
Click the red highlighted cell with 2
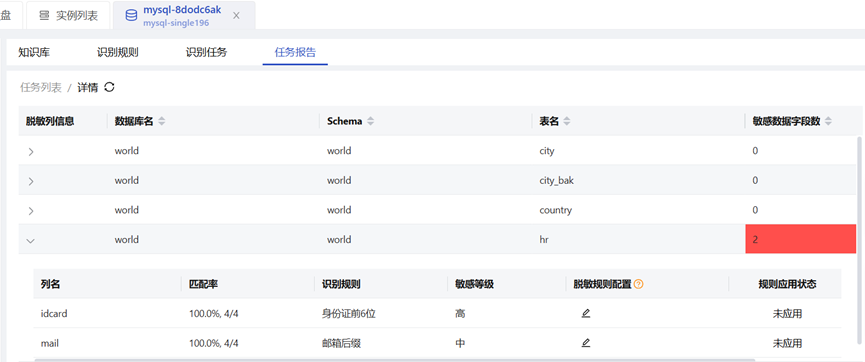[800, 239]
